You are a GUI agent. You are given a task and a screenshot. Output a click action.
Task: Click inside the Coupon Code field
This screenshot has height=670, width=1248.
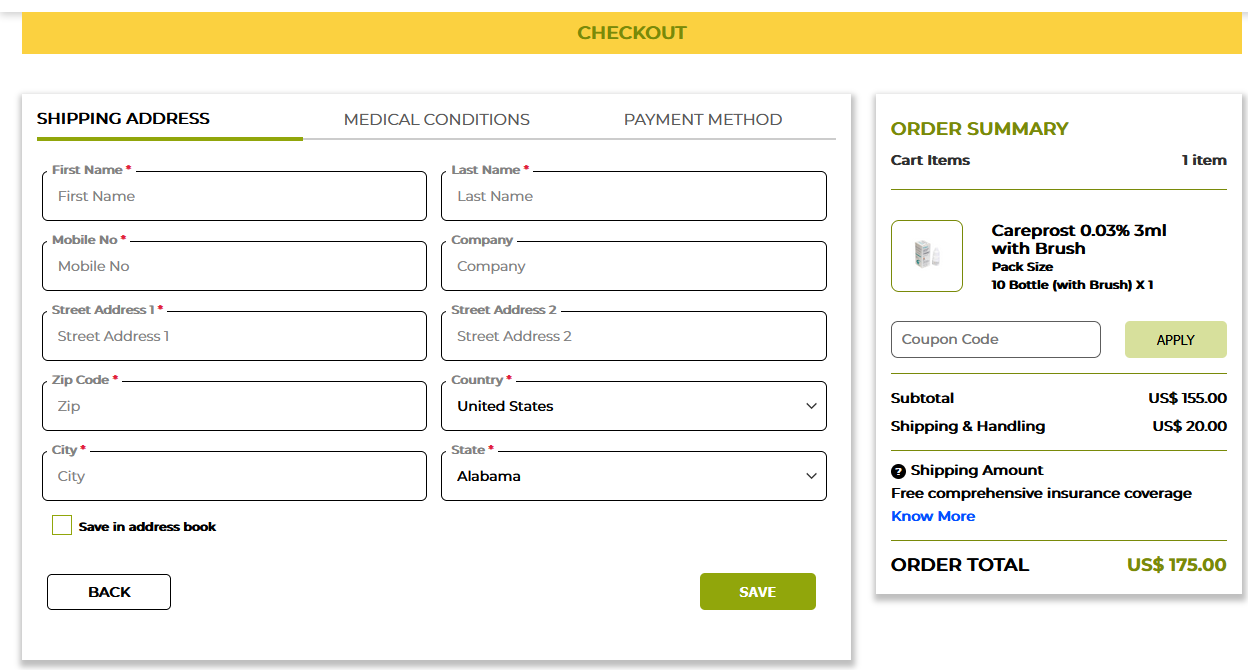pyautogui.click(x=995, y=340)
